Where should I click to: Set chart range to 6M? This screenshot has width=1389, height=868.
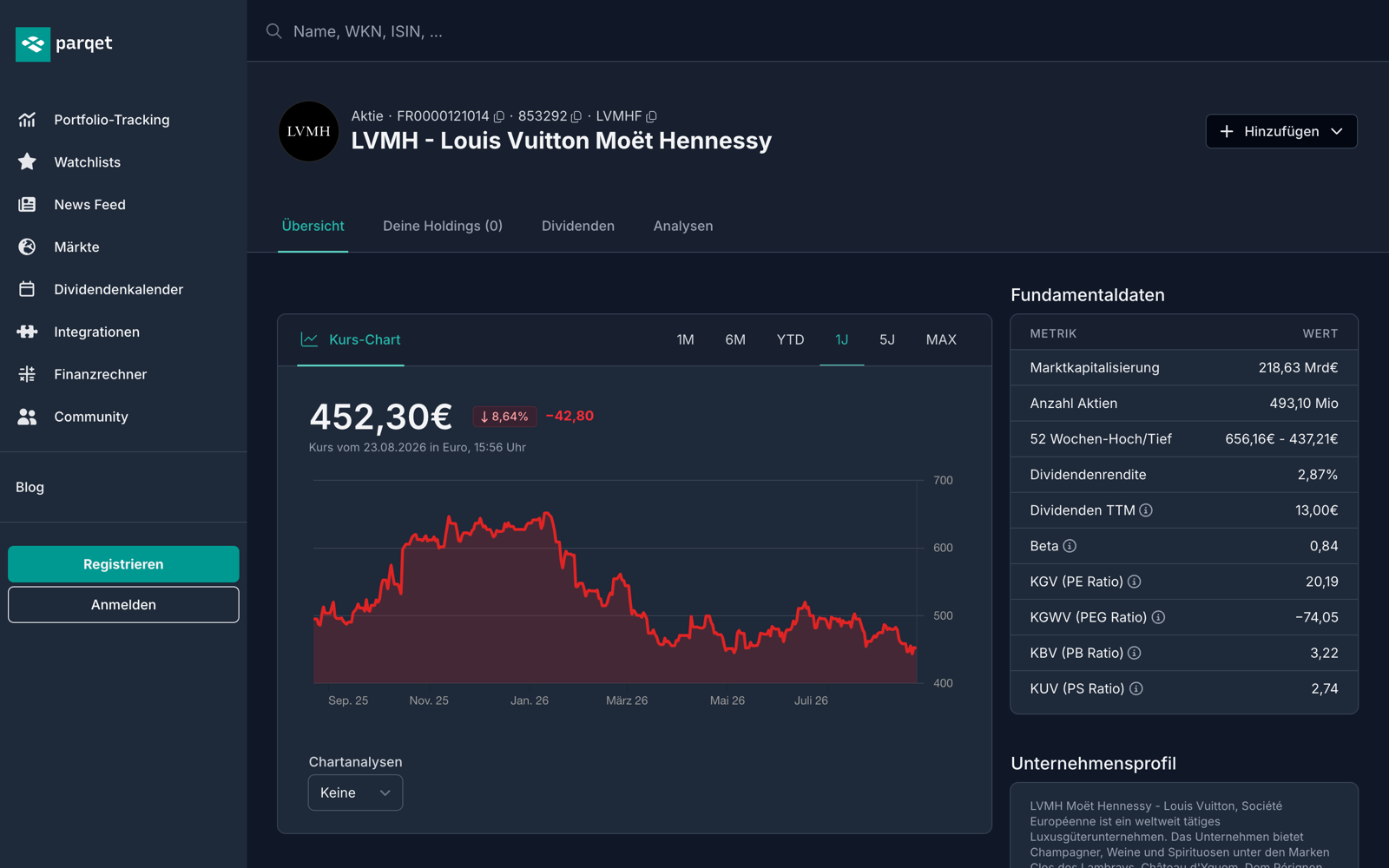coord(735,339)
